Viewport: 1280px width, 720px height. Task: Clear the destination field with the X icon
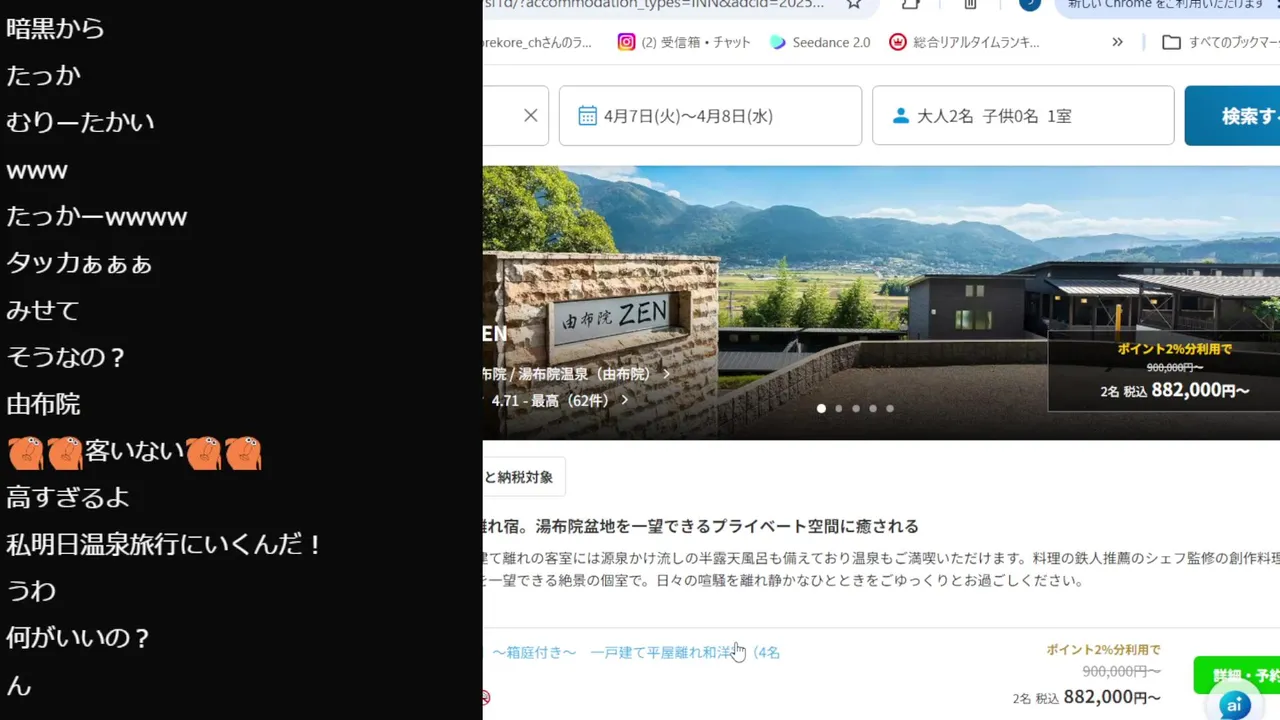pyautogui.click(x=531, y=115)
